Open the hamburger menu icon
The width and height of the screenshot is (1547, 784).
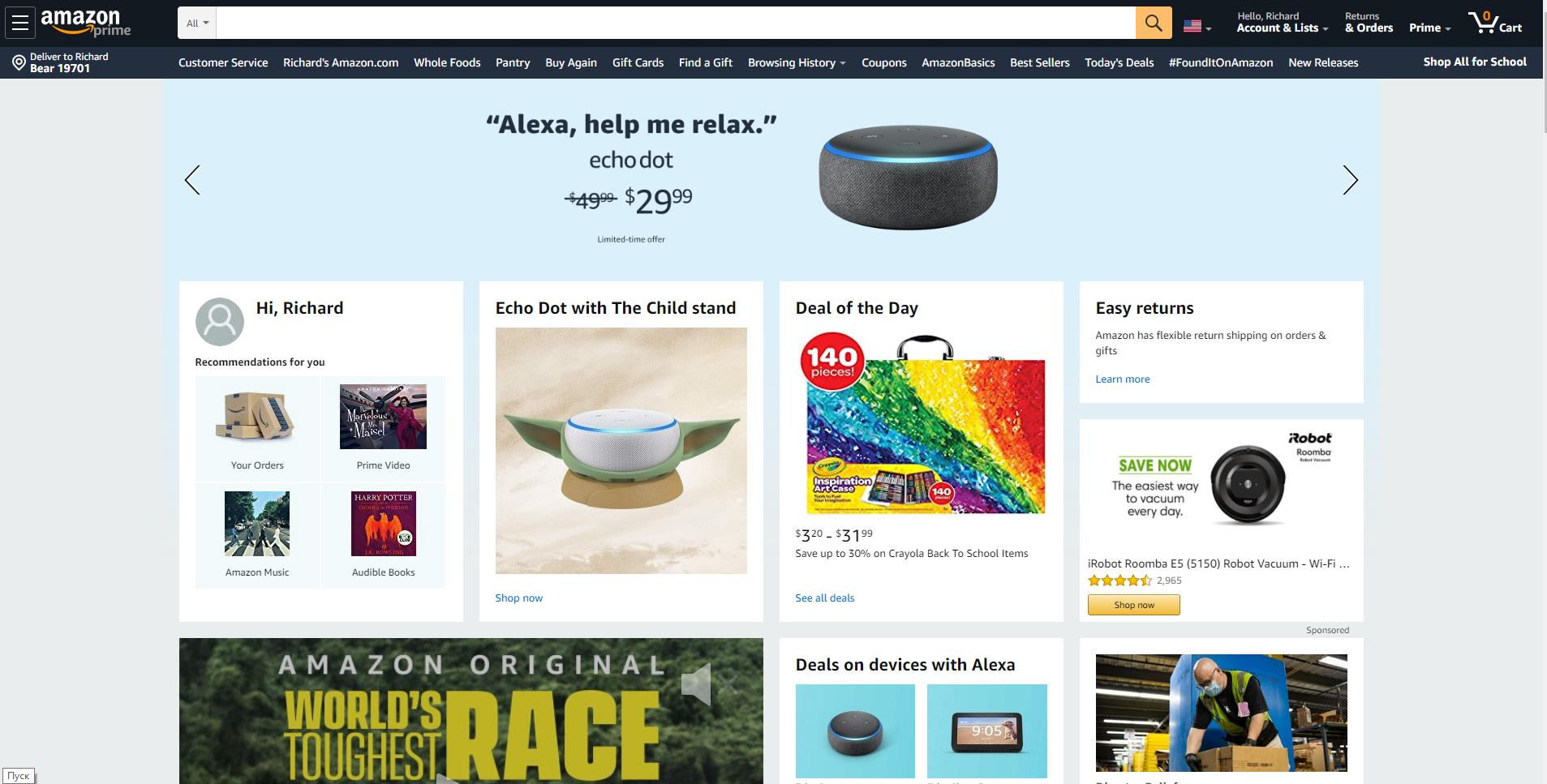20,23
